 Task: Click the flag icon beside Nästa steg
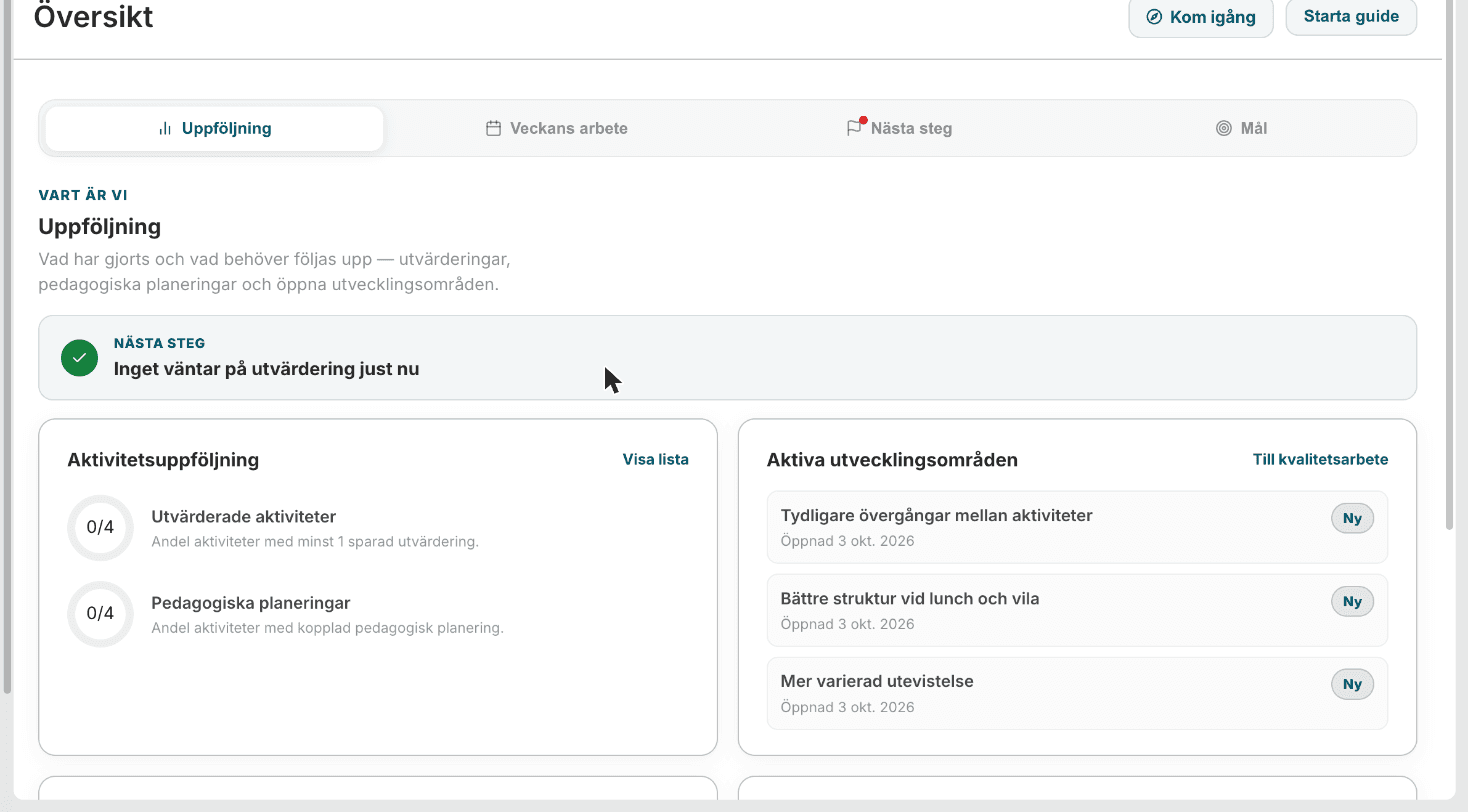click(x=854, y=128)
